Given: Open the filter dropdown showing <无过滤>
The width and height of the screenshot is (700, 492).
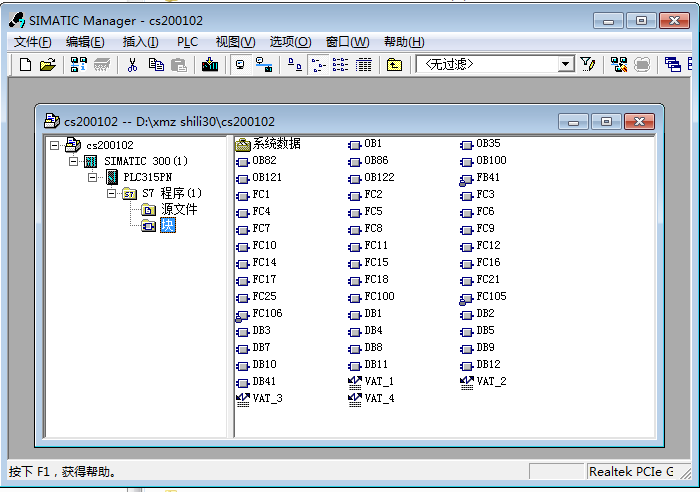Looking at the screenshot, I should [494, 64].
